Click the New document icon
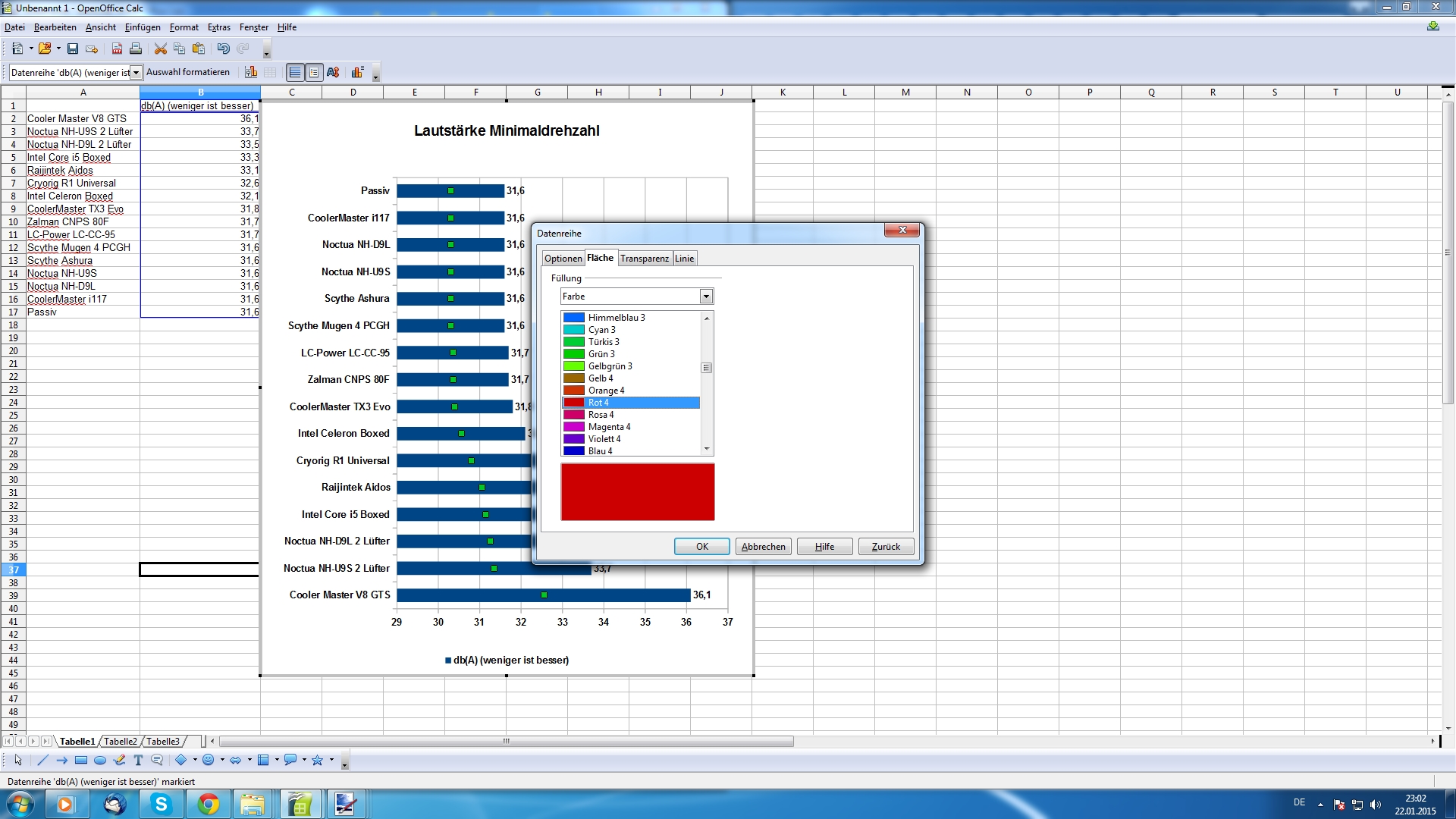Screen dimensions: 1456x819 pos(17,49)
